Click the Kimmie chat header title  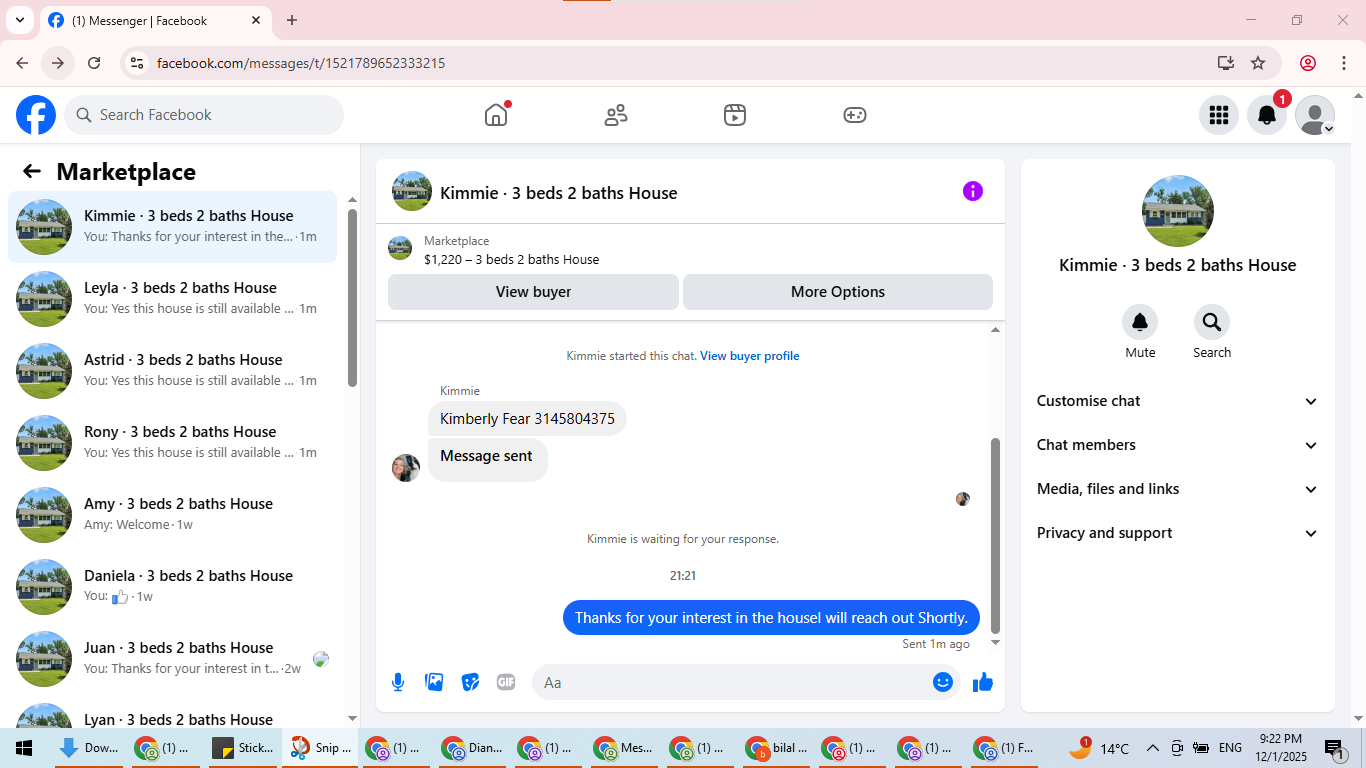(x=559, y=193)
